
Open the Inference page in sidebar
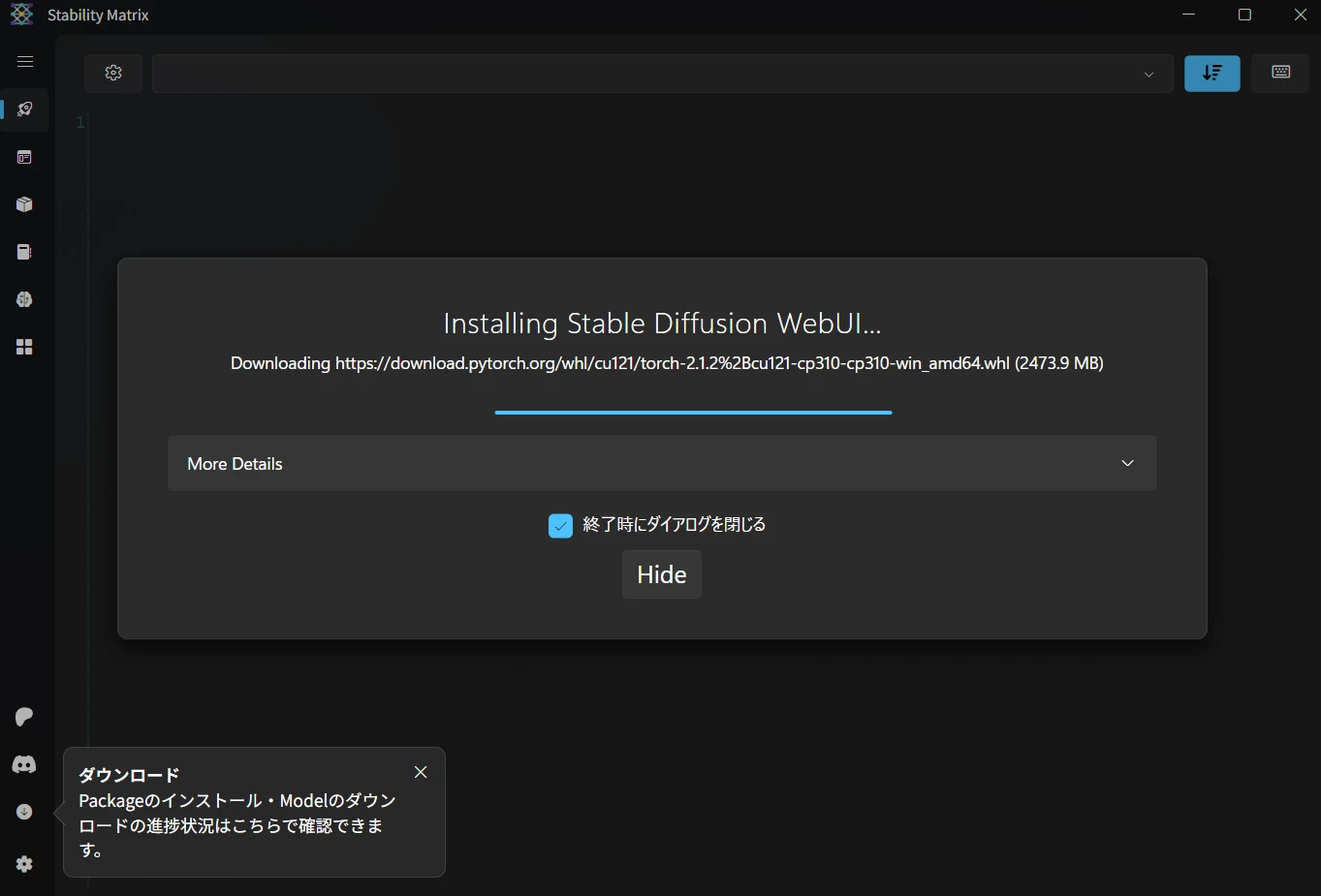[25, 157]
